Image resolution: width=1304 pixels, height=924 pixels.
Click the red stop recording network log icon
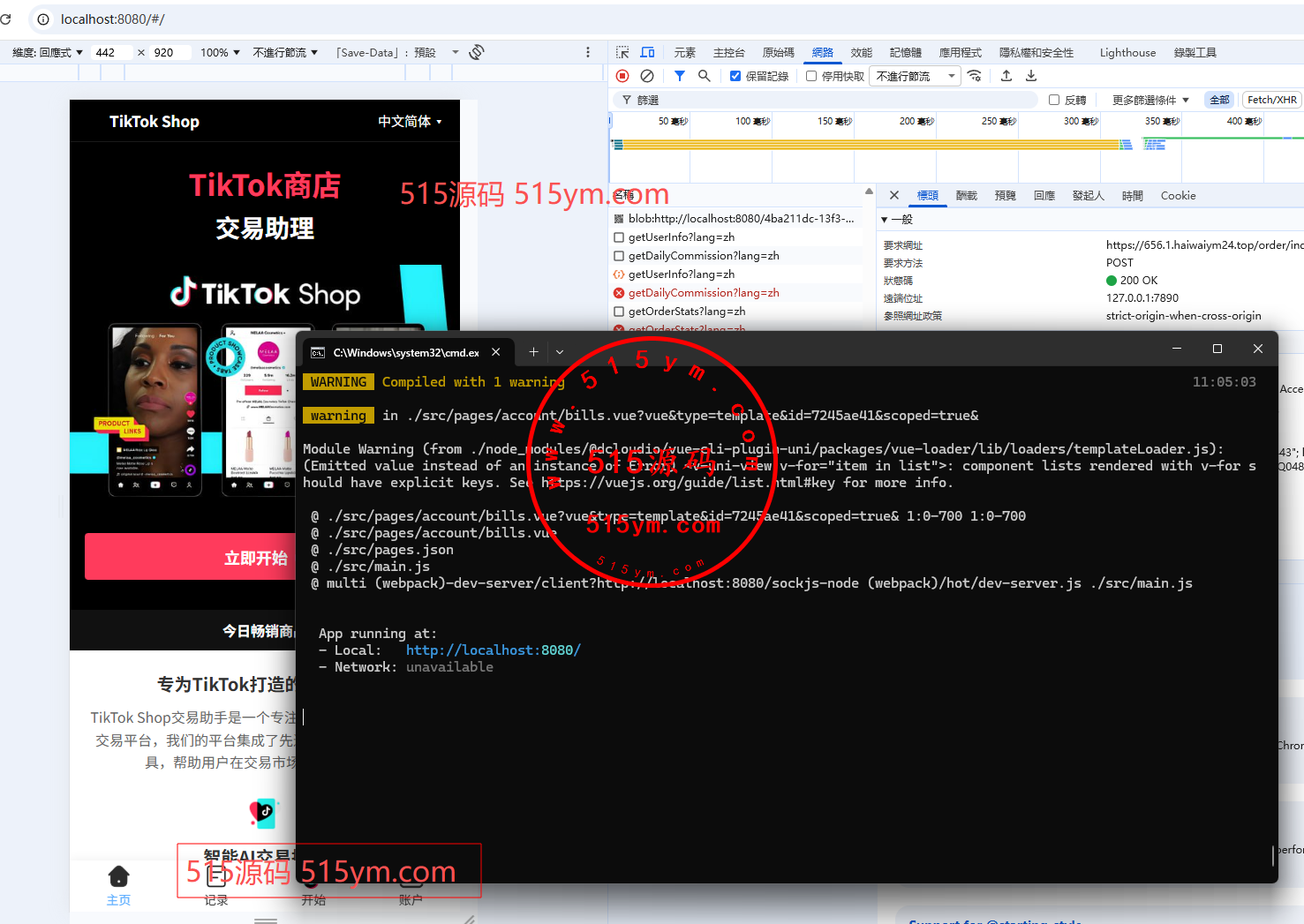(622, 76)
